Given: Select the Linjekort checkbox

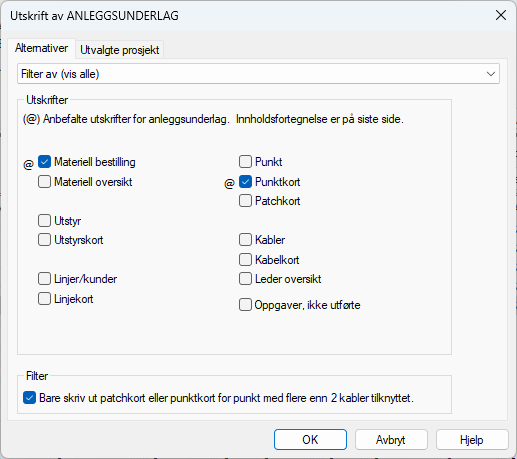Looking at the screenshot, I should tap(44, 299).
